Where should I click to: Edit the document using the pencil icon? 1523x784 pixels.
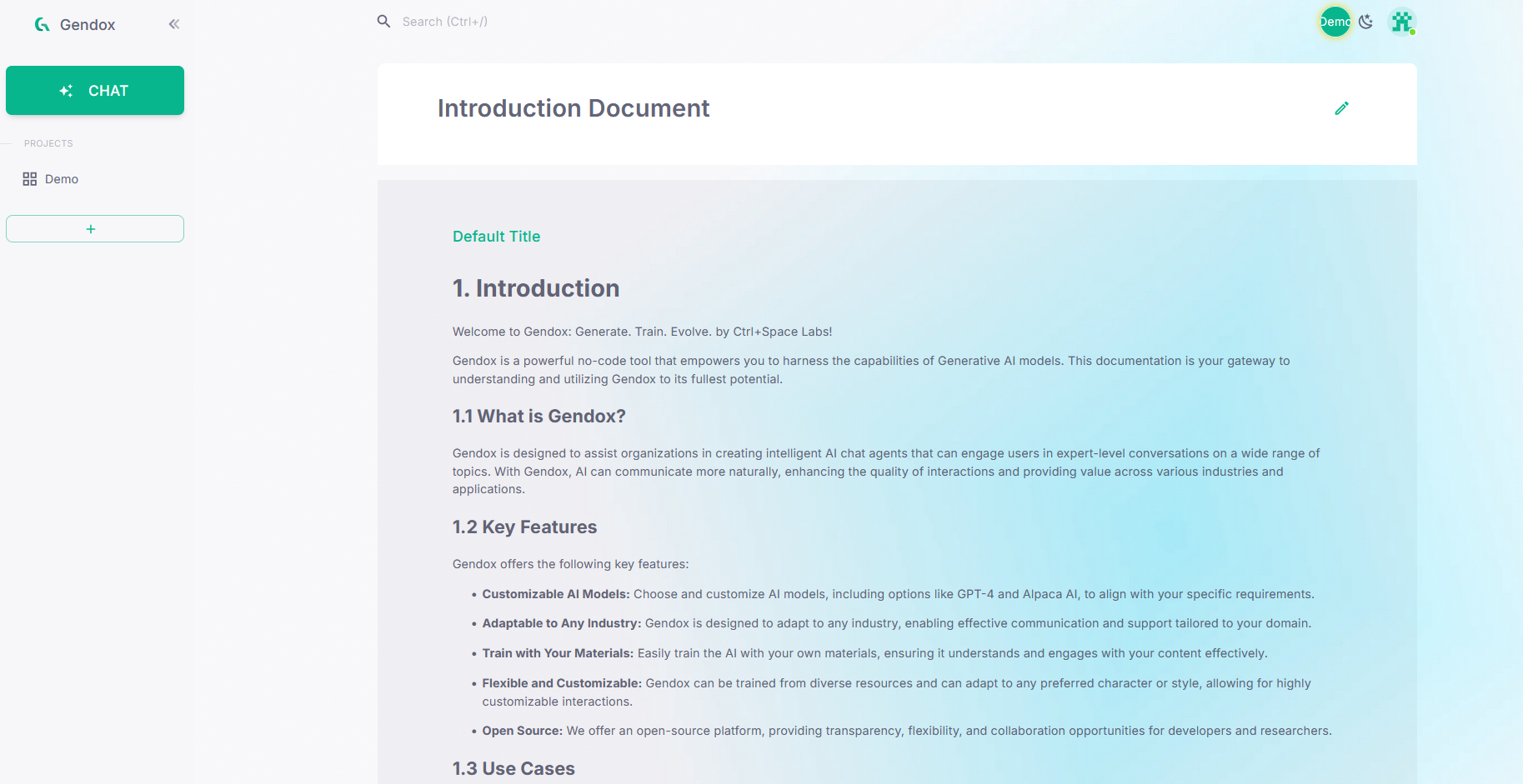coord(1341,107)
